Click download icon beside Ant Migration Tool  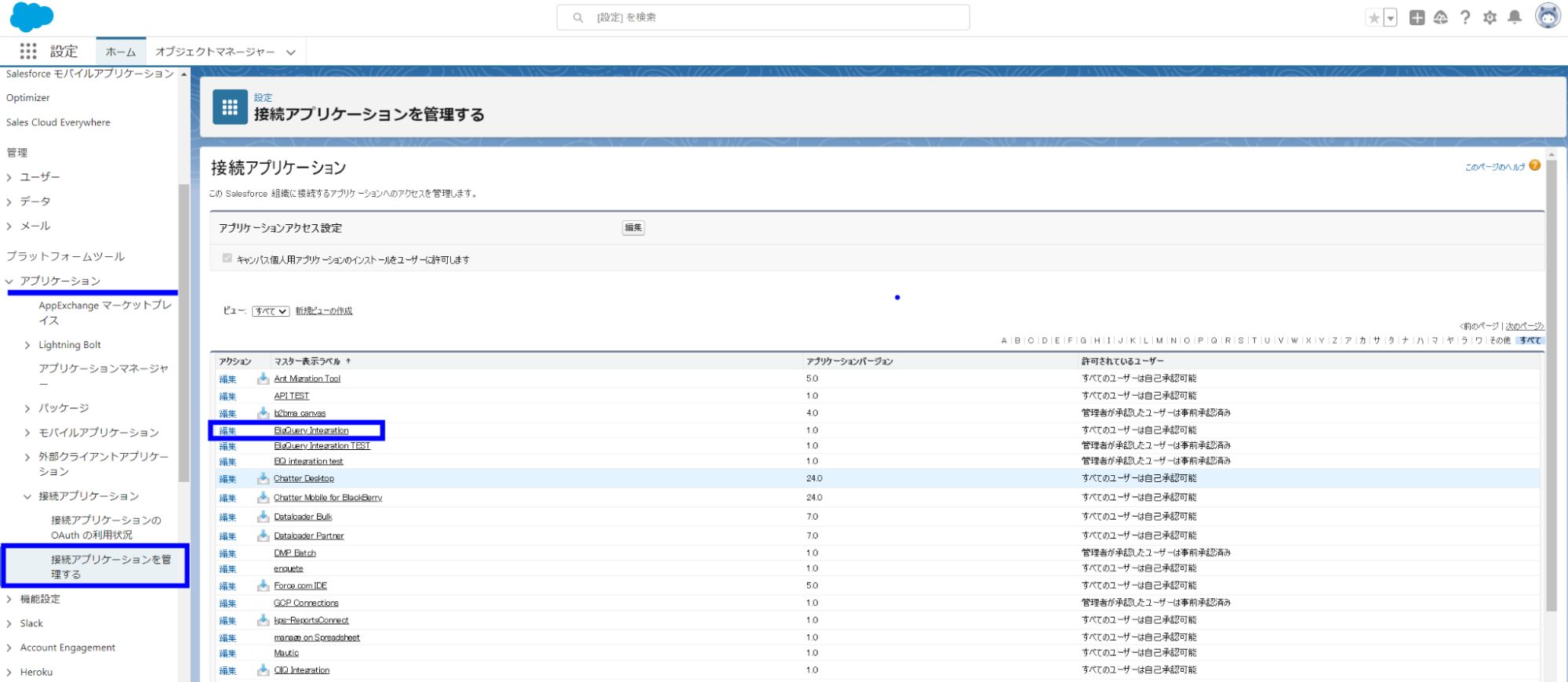263,379
